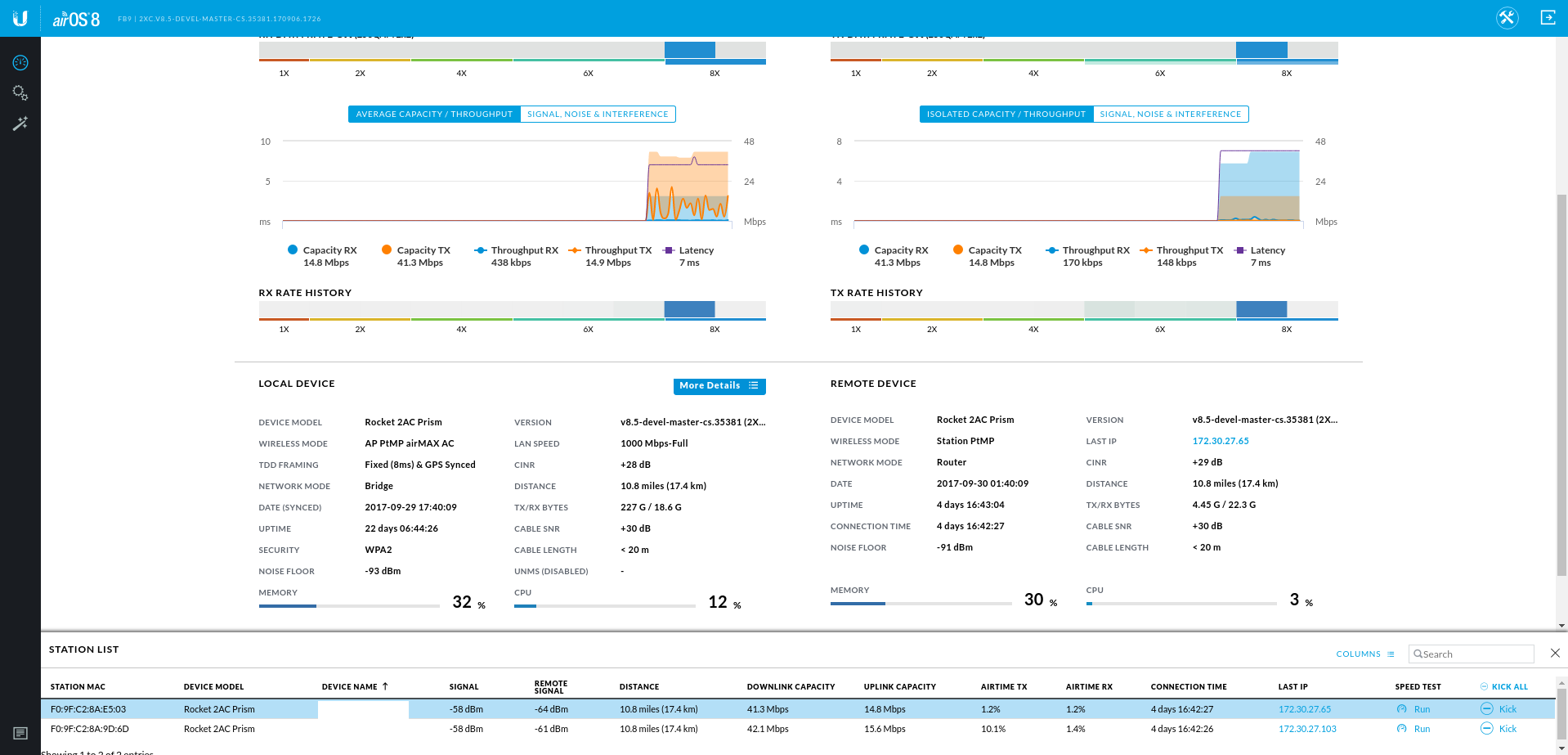This screenshot has height=755, width=1568.
Task: Open the Settings gears icon in sidebar
Action: [20, 93]
